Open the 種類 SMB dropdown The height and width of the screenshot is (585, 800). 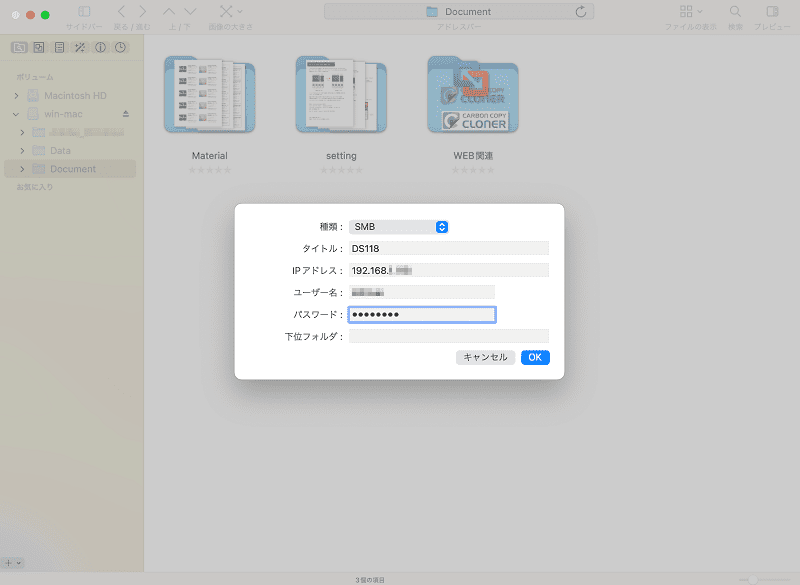(398, 227)
